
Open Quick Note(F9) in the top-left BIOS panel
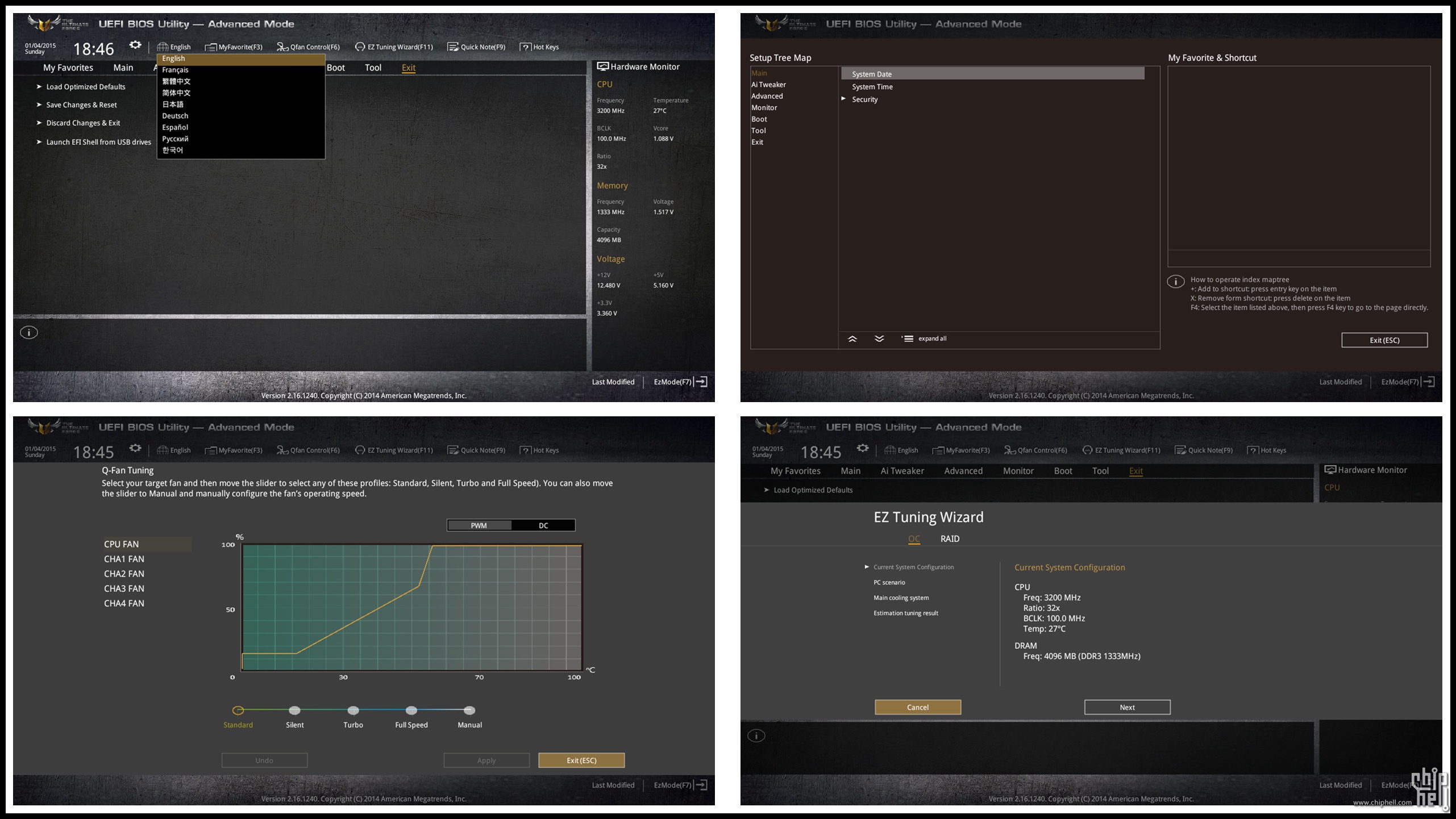coord(476,47)
